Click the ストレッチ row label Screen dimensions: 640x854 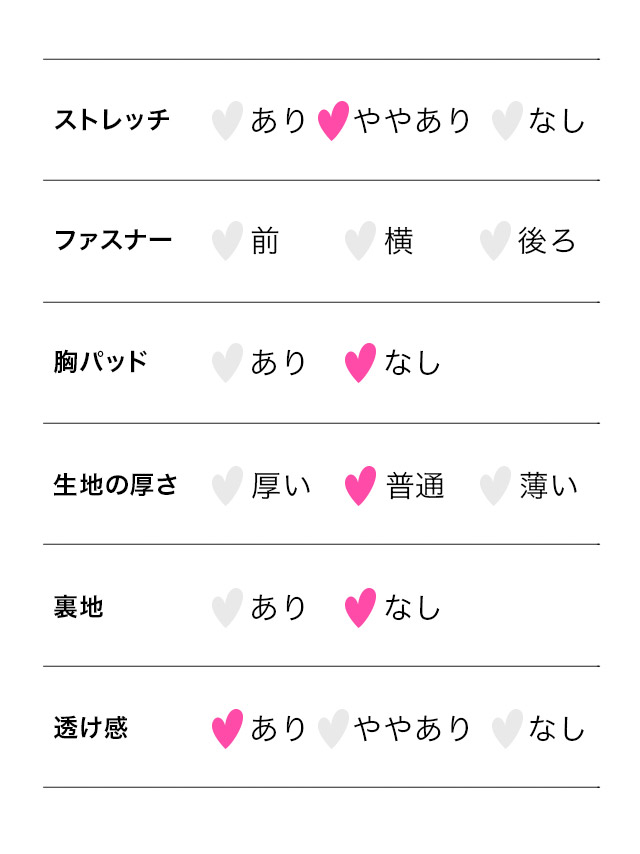112,121
